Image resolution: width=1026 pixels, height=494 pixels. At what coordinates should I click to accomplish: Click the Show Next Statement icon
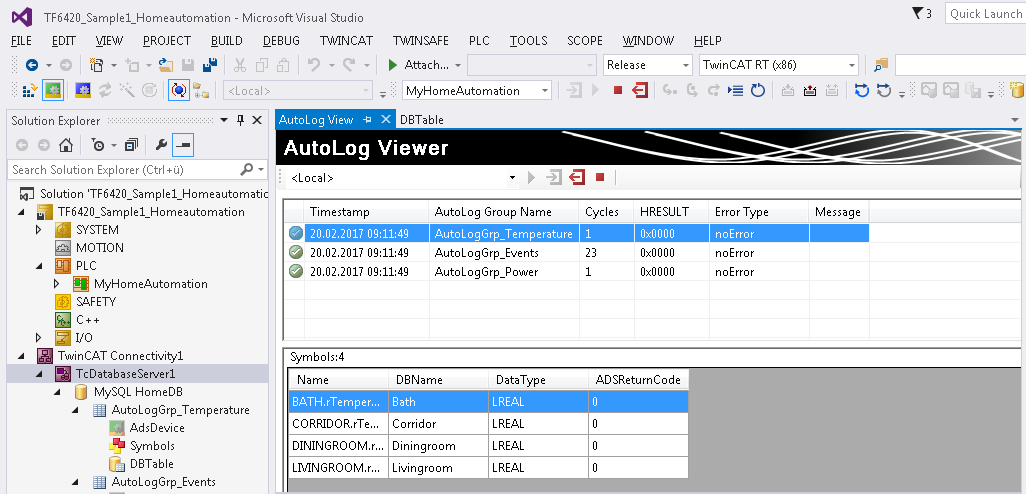[x=735, y=90]
